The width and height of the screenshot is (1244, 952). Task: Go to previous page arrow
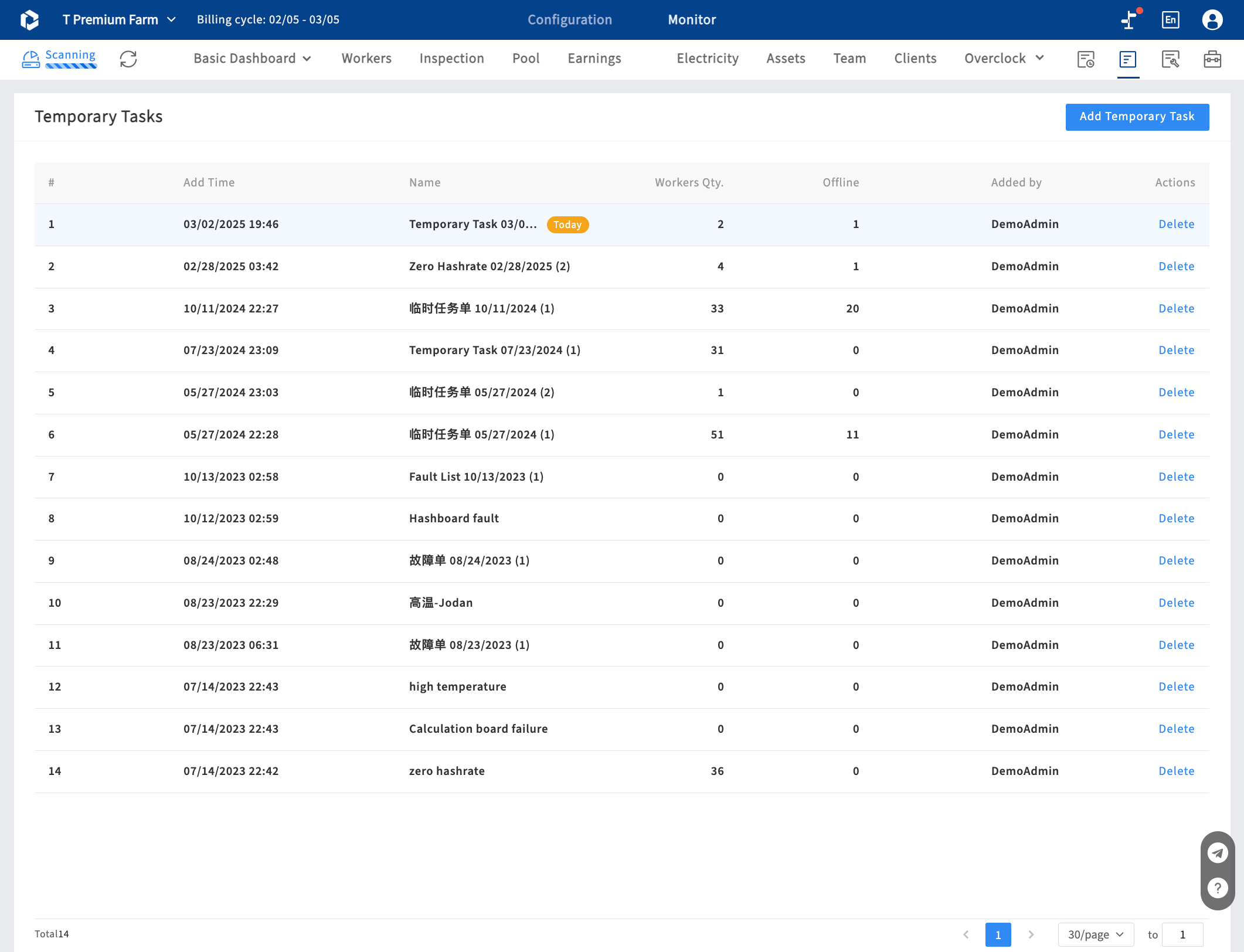coord(966,934)
